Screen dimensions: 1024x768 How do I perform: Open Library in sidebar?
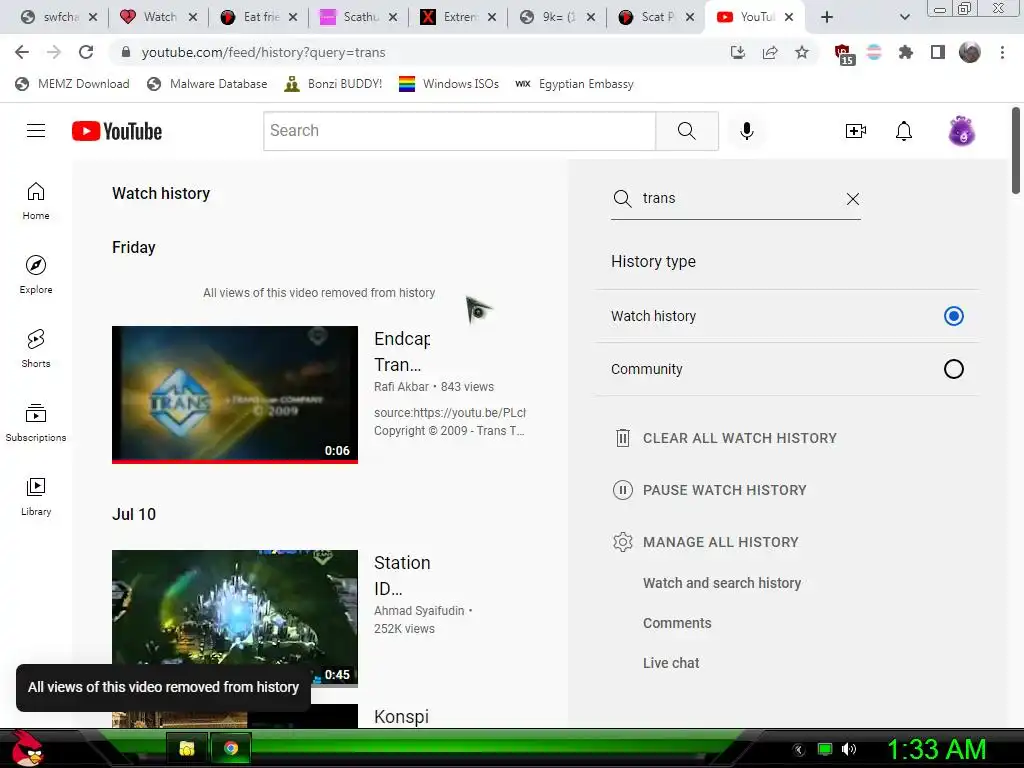click(36, 496)
